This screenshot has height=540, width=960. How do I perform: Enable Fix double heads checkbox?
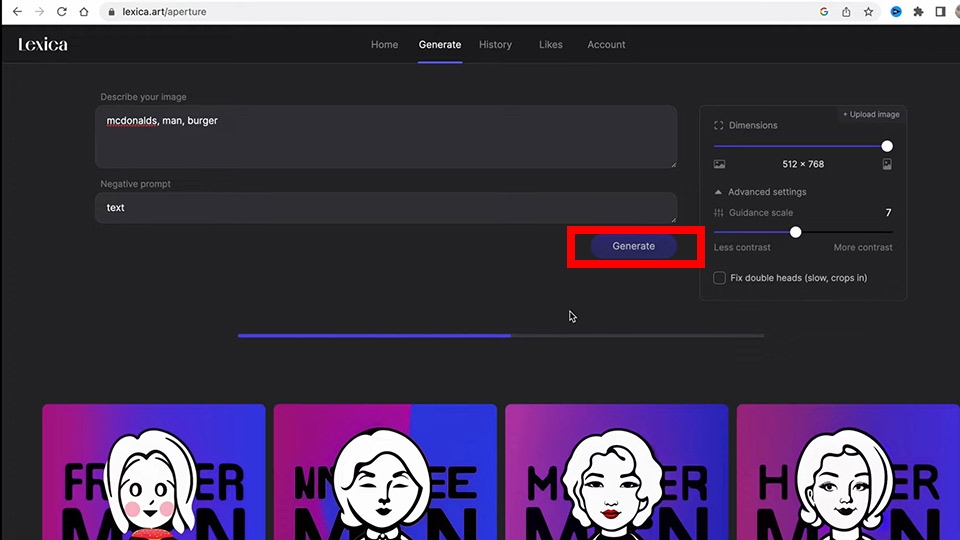click(719, 278)
